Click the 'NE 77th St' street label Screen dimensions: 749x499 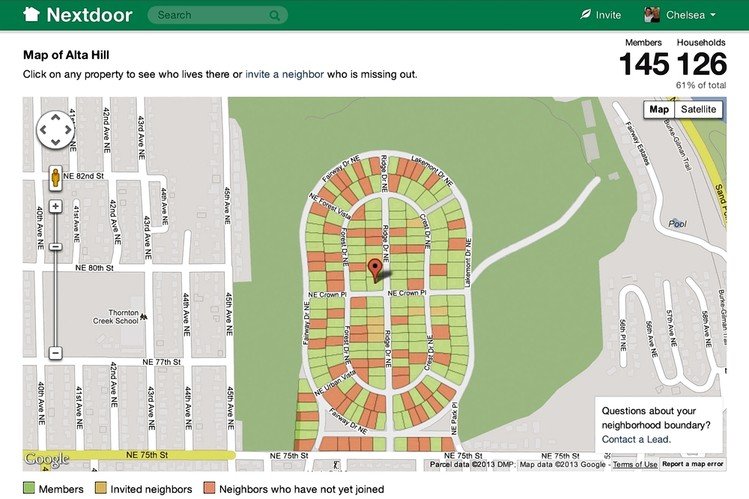(161, 362)
